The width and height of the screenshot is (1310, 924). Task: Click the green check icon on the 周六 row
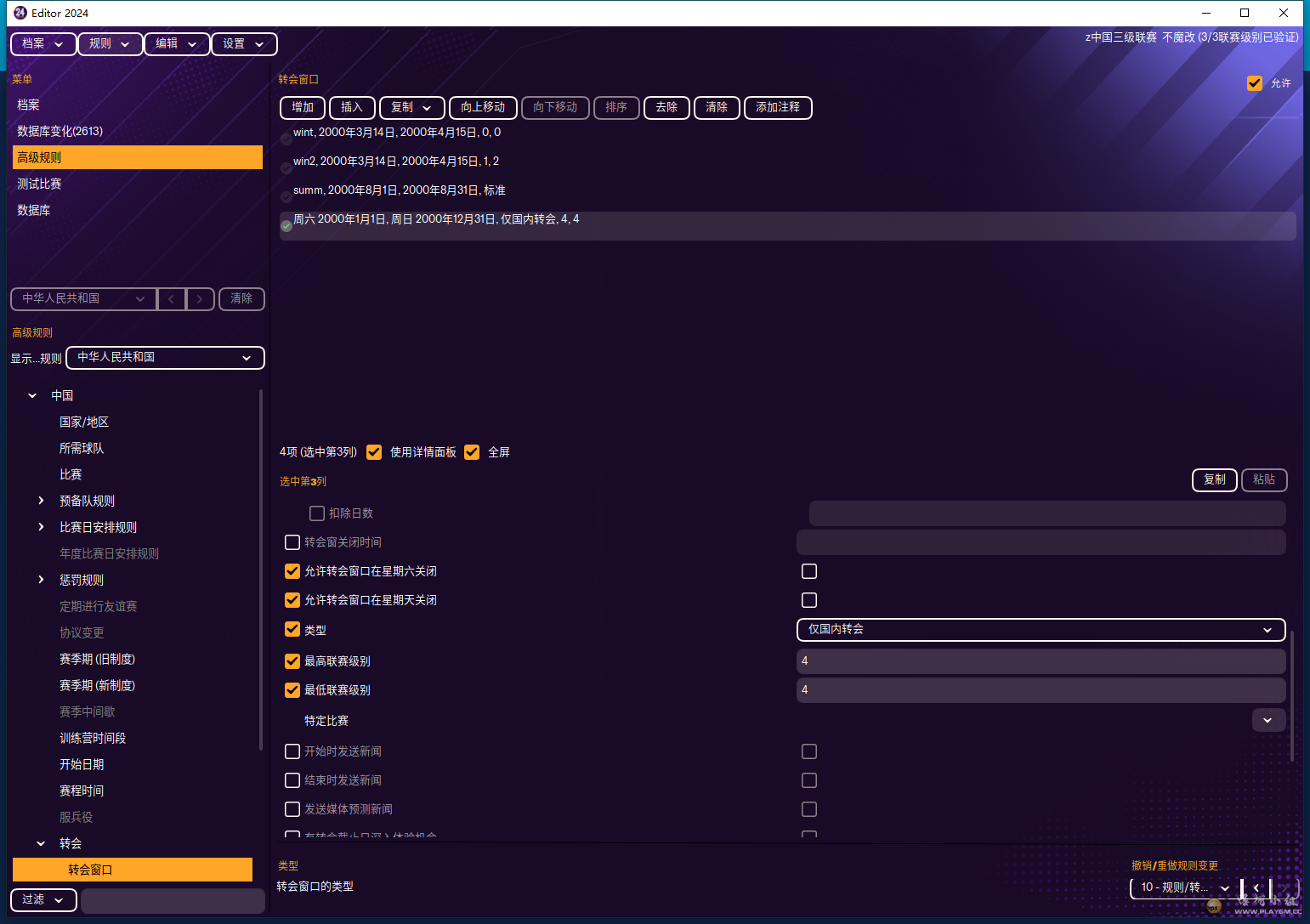pyautogui.click(x=286, y=226)
